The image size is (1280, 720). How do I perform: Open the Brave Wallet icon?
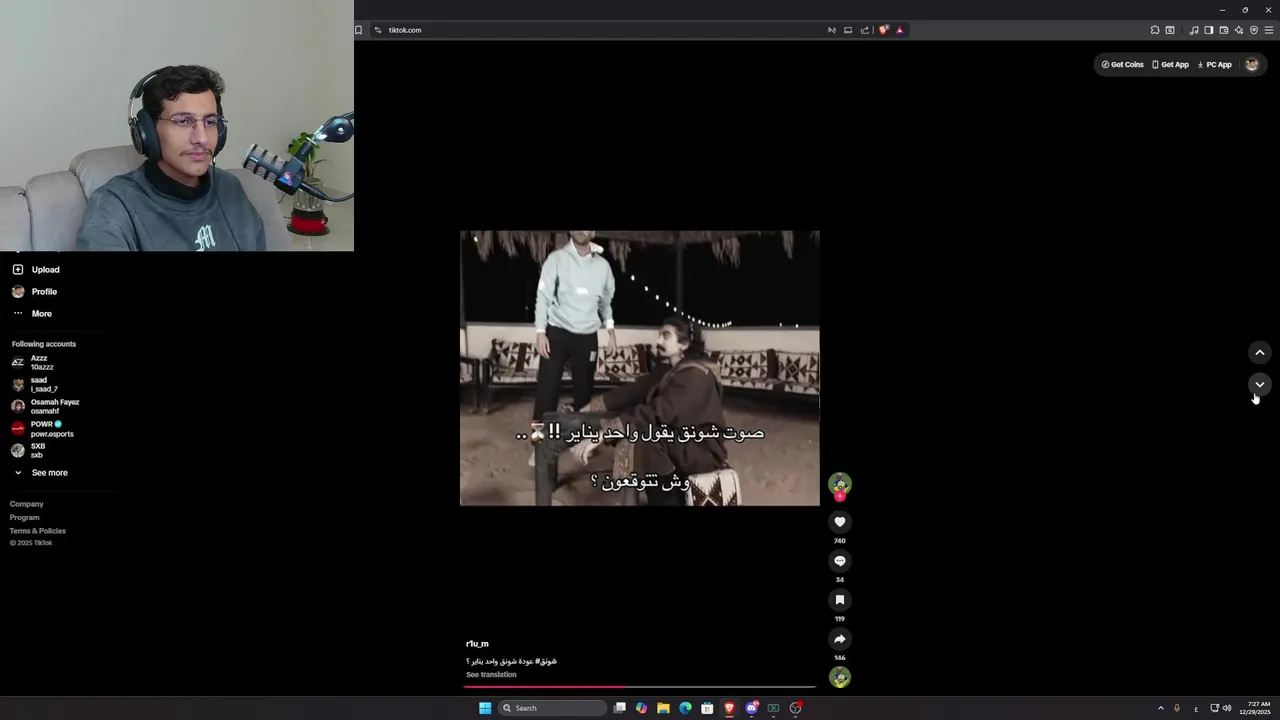(x=1224, y=30)
